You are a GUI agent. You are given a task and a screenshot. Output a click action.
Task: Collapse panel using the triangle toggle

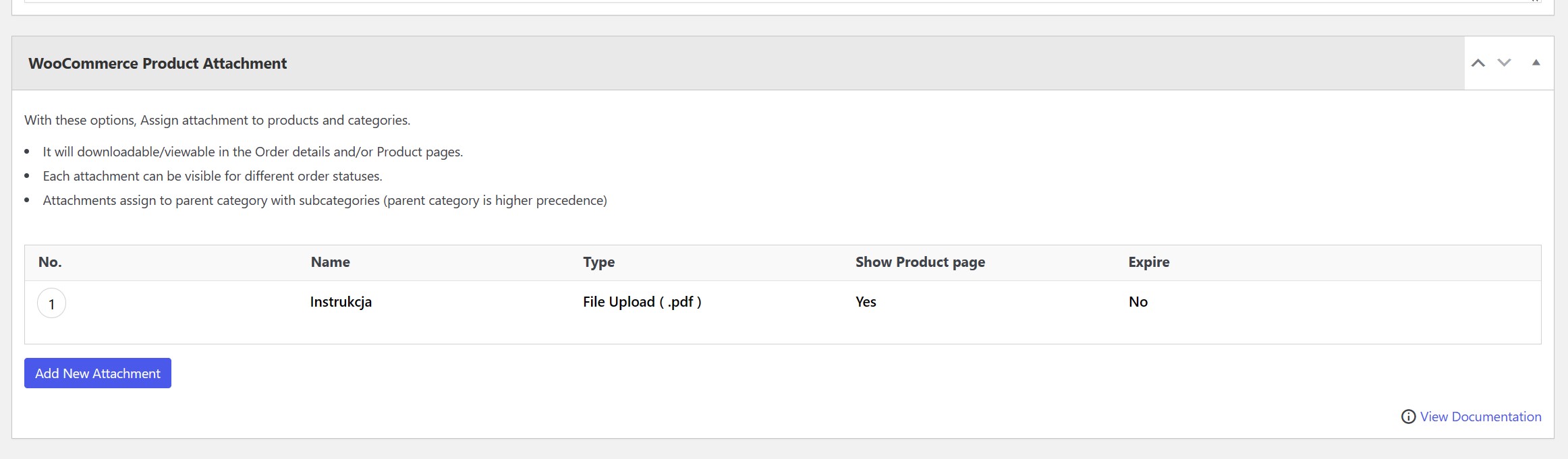[x=1536, y=63]
